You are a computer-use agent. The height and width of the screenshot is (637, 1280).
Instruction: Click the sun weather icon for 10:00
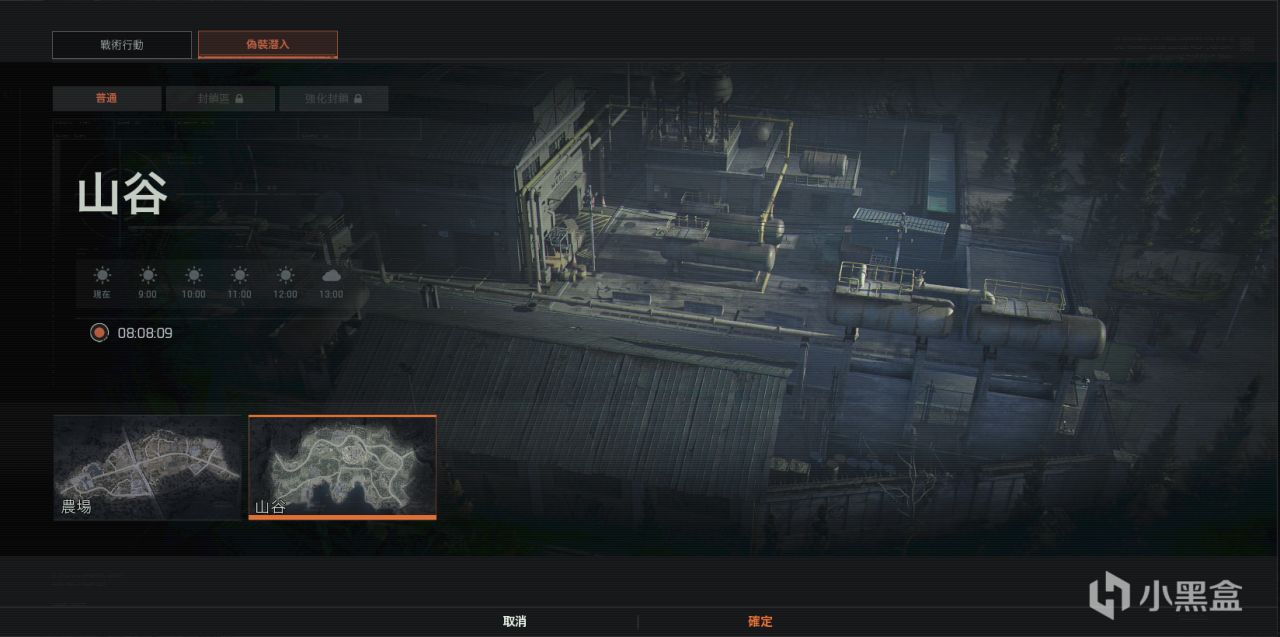(194, 275)
